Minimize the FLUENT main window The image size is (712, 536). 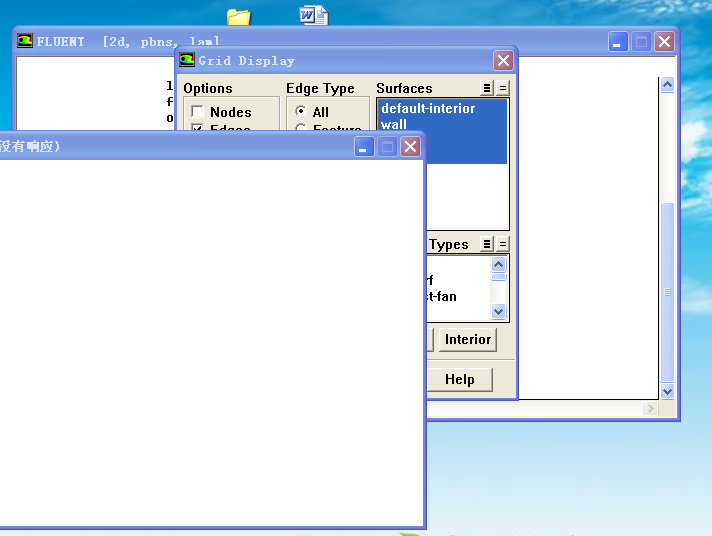click(x=618, y=42)
